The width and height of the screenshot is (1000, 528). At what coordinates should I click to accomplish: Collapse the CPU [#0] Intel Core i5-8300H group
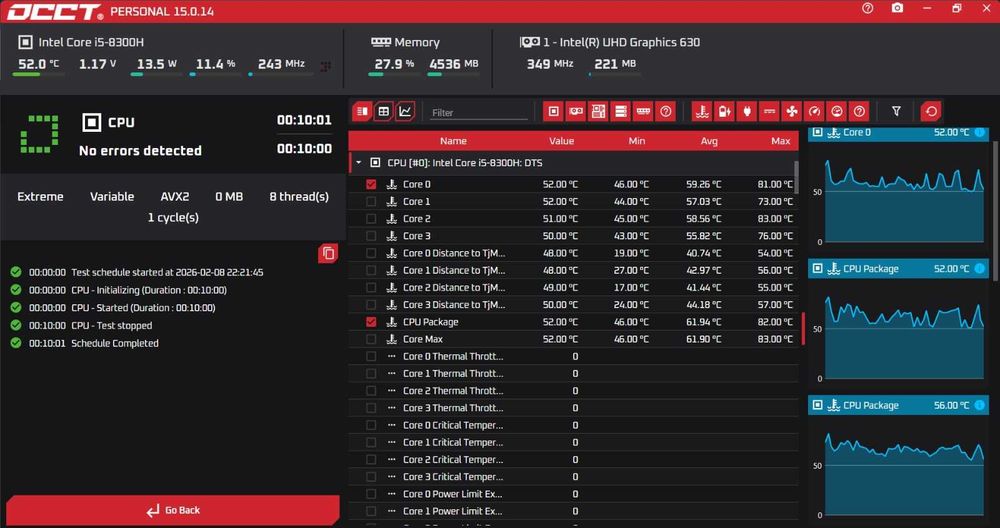358,163
